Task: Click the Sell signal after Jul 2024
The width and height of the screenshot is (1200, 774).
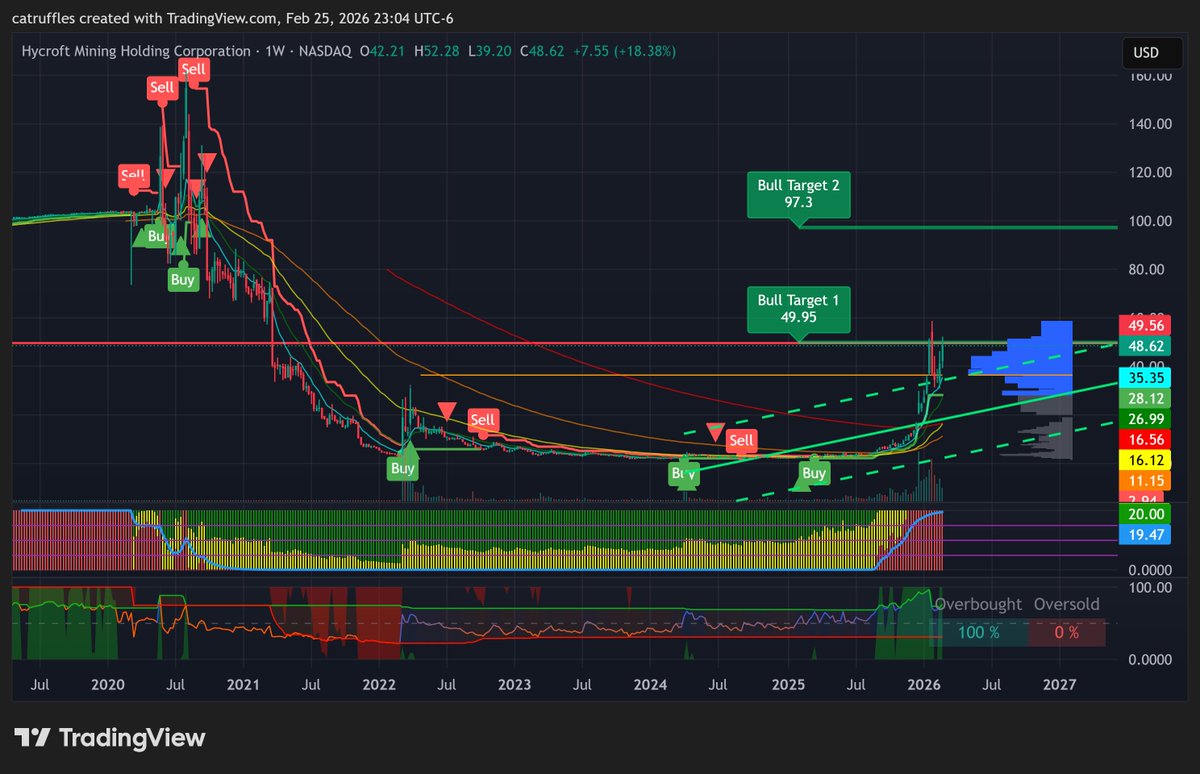Action: (x=742, y=440)
